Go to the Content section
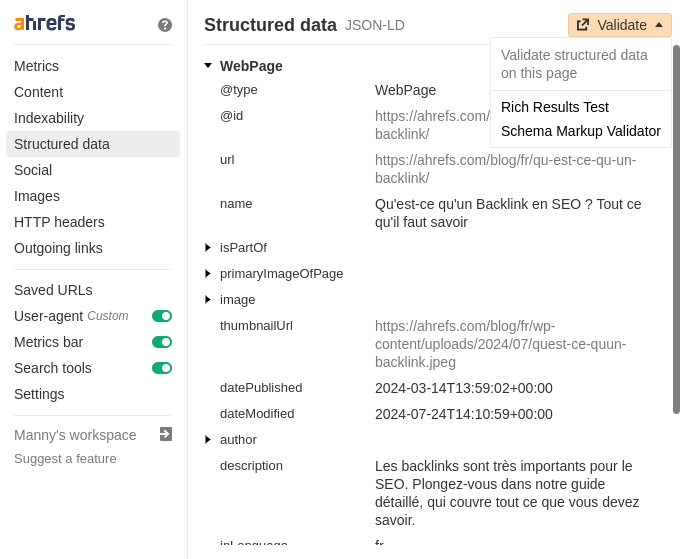This screenshot has width=683, height=559. pos(39,92)
